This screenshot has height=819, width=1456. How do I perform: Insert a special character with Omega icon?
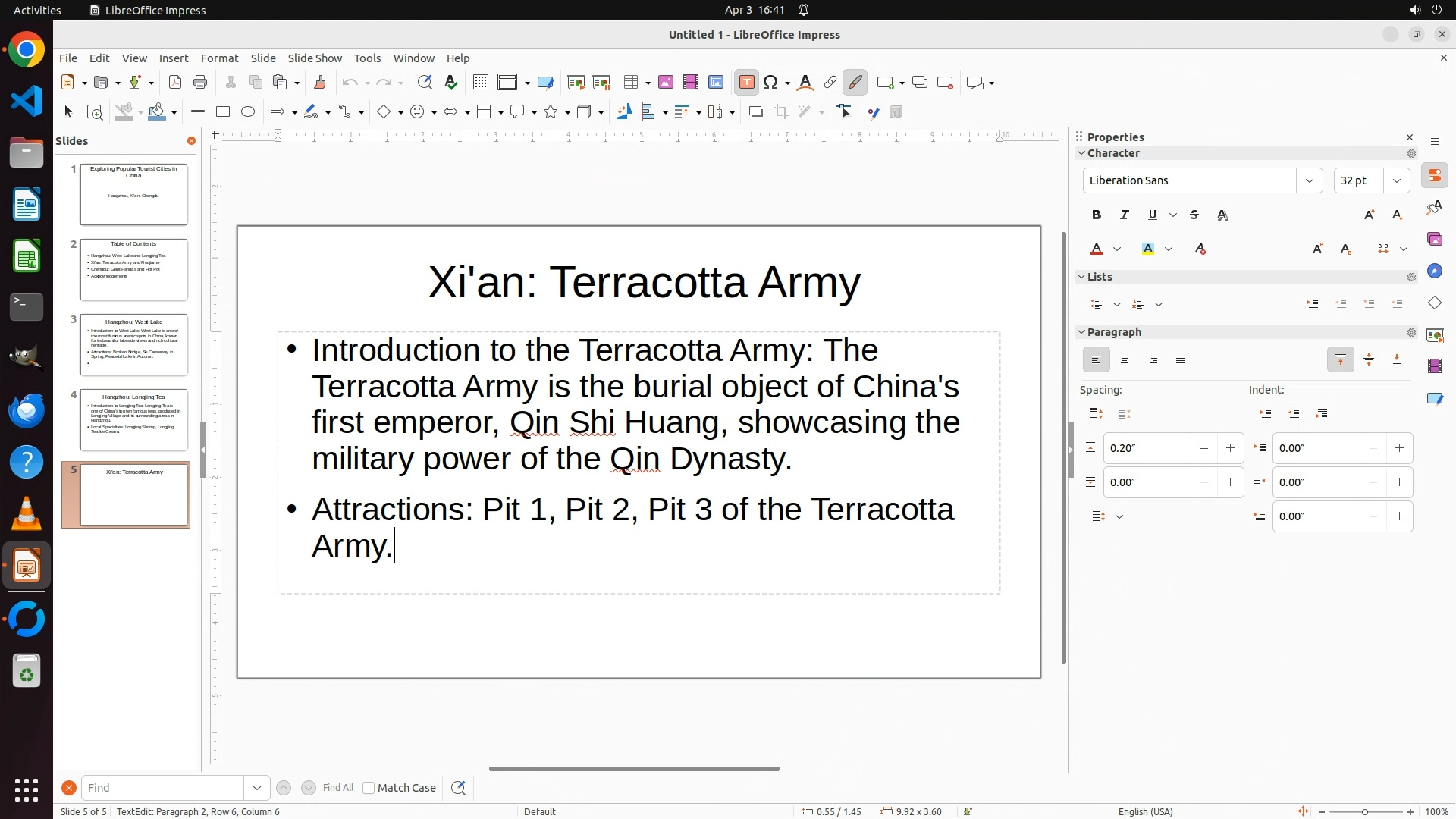[x=771, y=83]
